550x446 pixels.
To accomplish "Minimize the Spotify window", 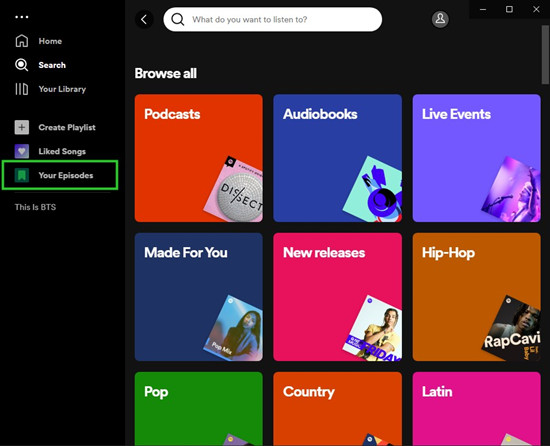I will tap(483, 9).
